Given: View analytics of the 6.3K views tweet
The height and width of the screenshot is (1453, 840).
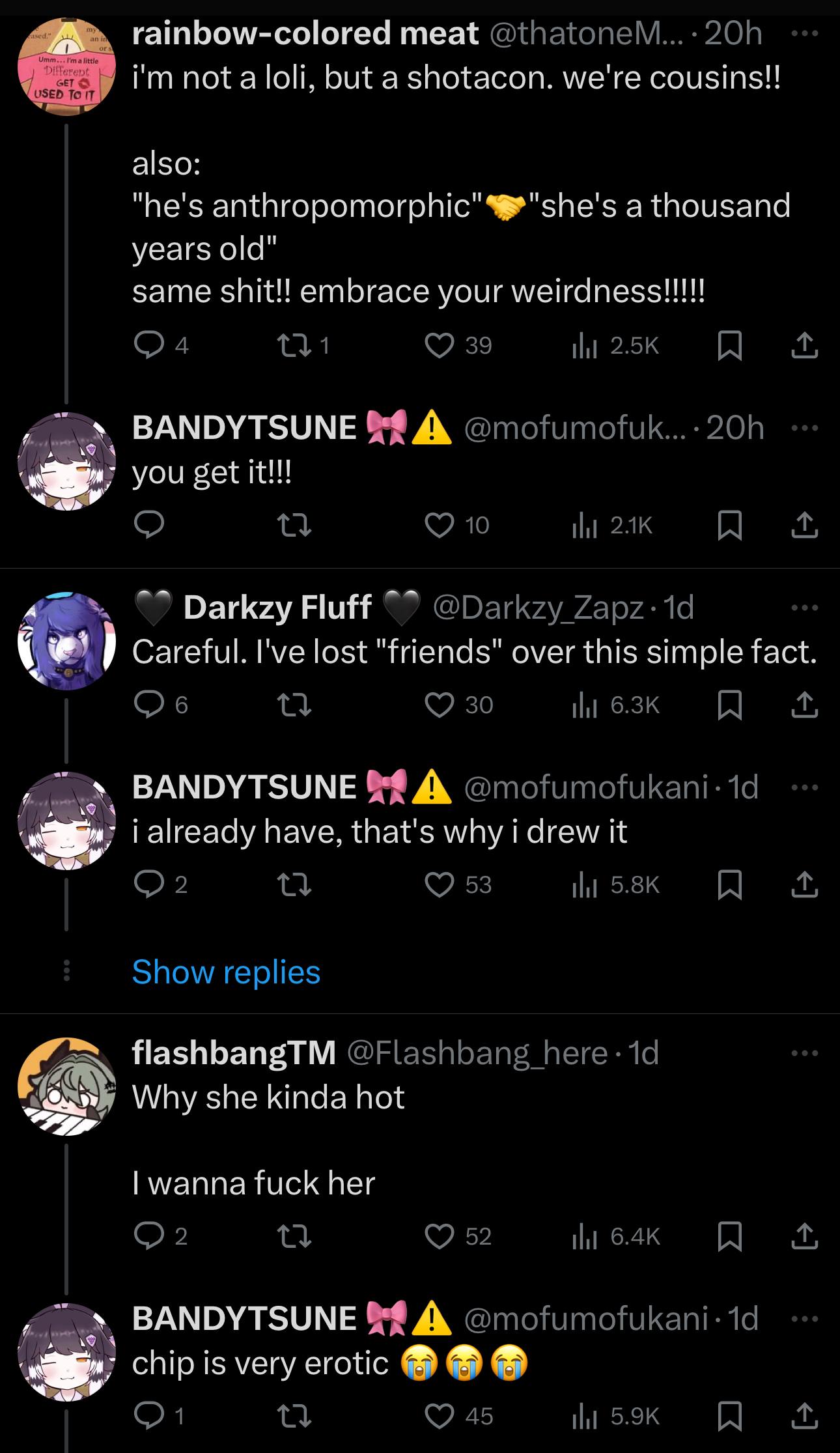Looking at the screenshot, I should click(x=615, y=705).
